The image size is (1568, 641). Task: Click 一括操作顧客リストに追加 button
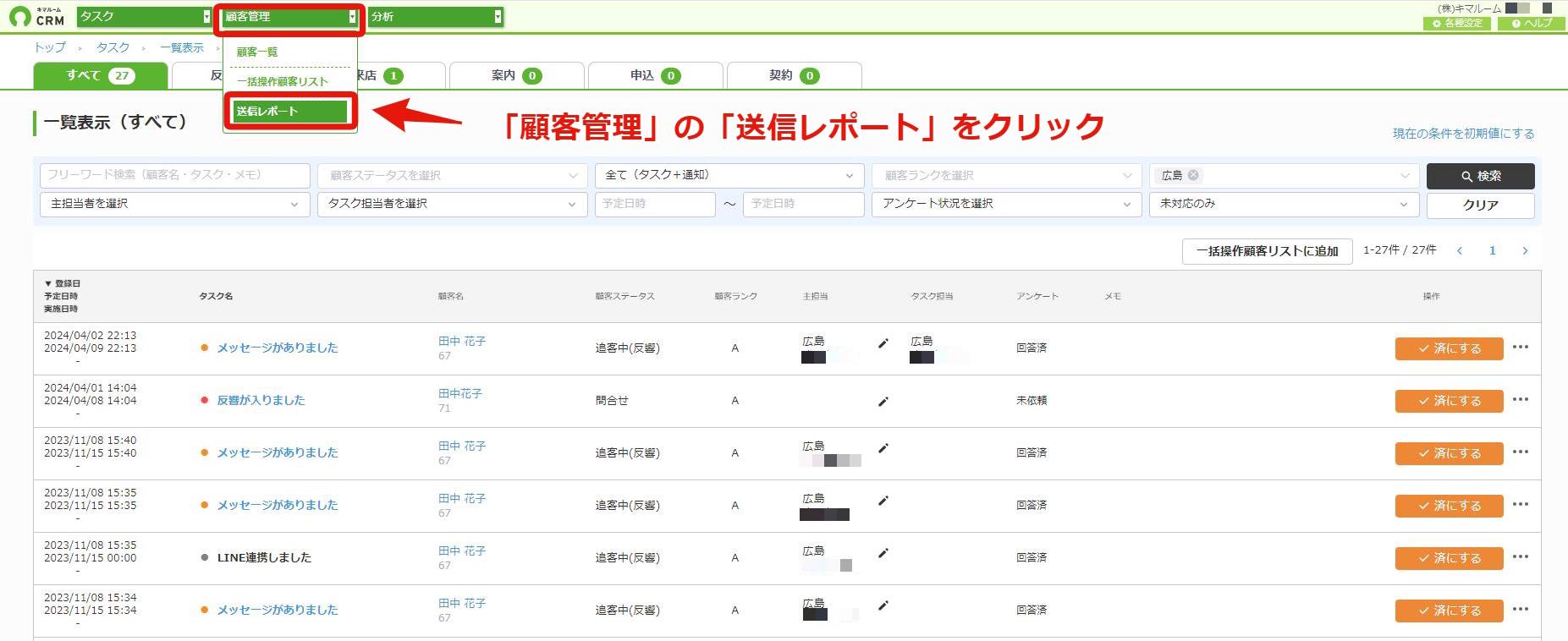pos(1267,251)
